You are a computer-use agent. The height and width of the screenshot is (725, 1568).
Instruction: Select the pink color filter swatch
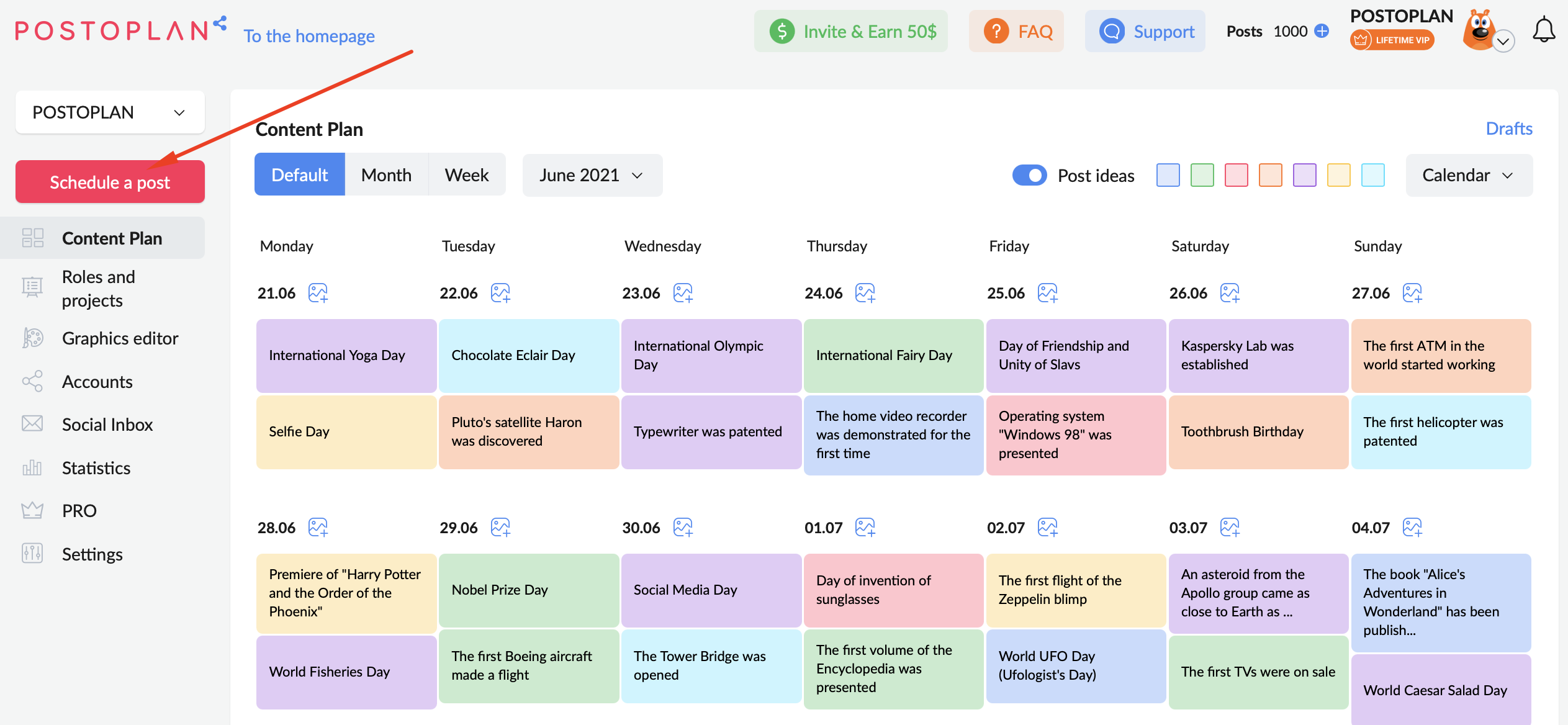(1236, 175)
